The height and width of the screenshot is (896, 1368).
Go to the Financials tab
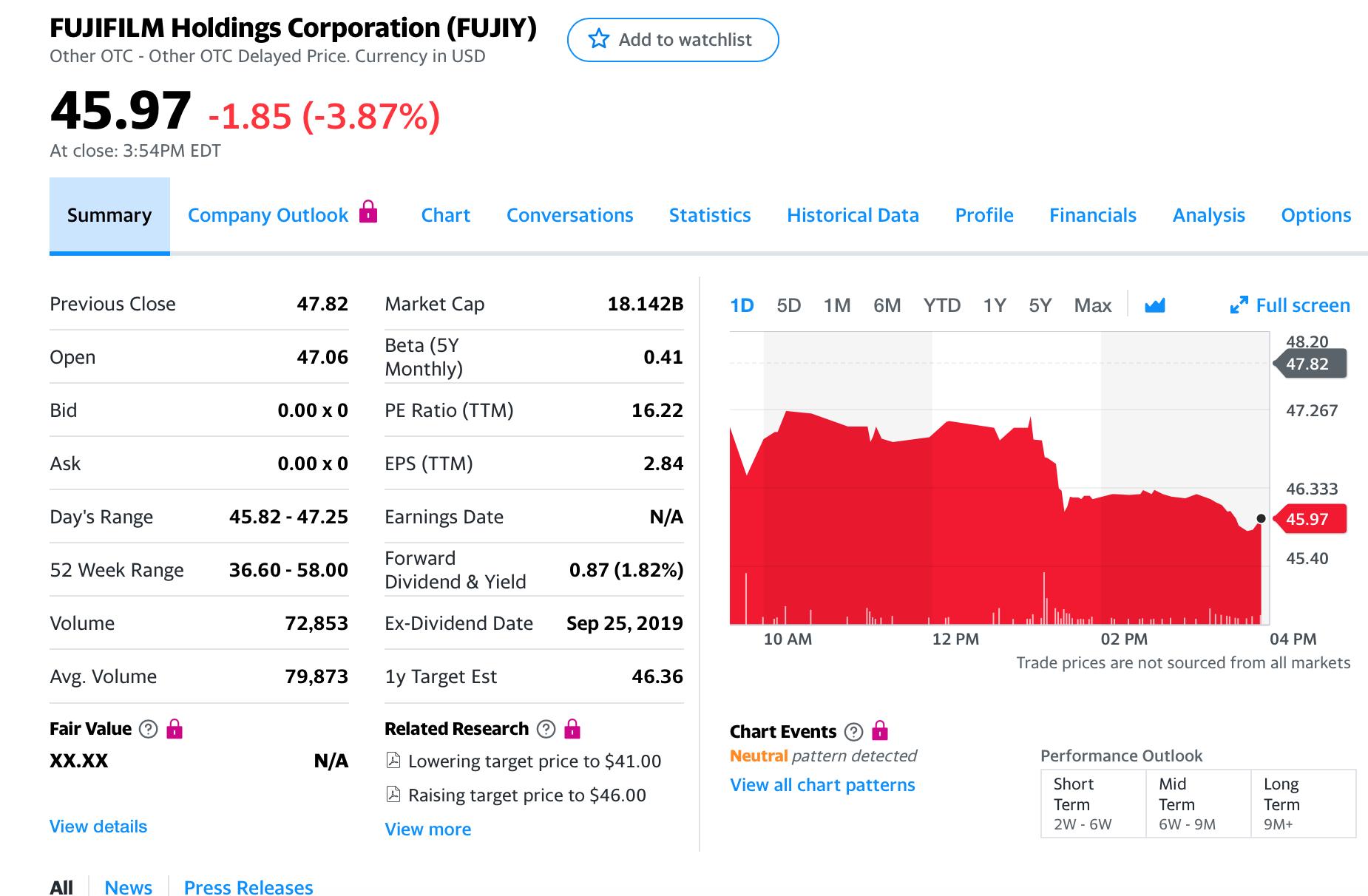[x=1092, y=215]
